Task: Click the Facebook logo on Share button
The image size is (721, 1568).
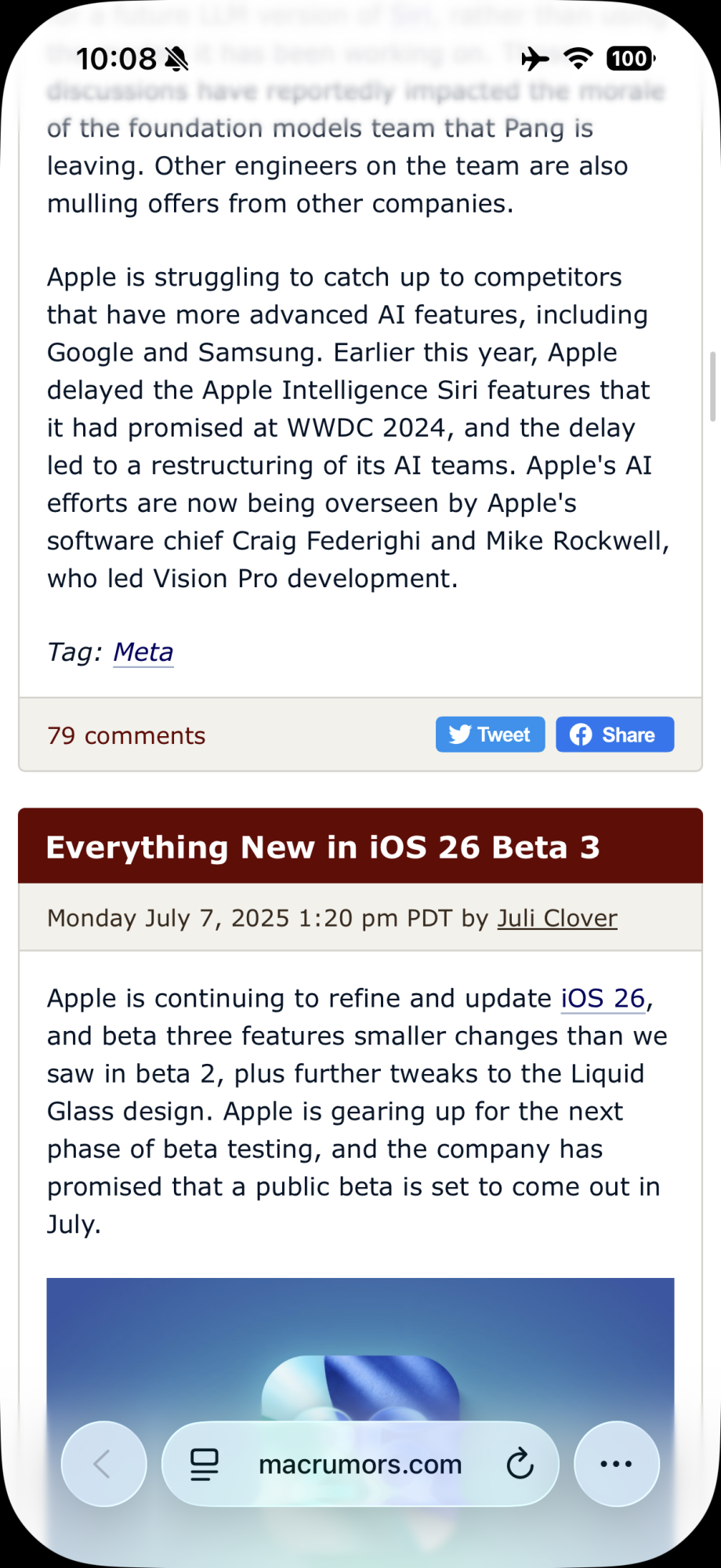Action: [581, 735]
